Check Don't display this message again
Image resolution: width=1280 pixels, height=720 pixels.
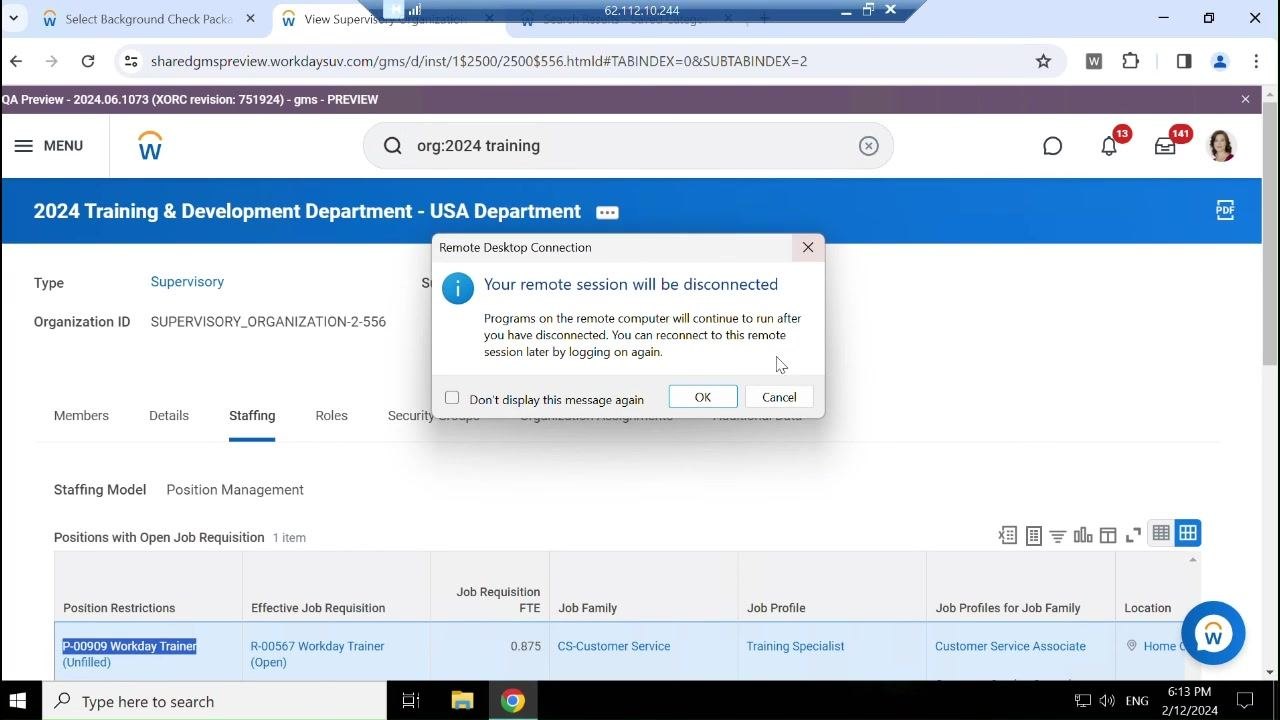pos(452,398)
